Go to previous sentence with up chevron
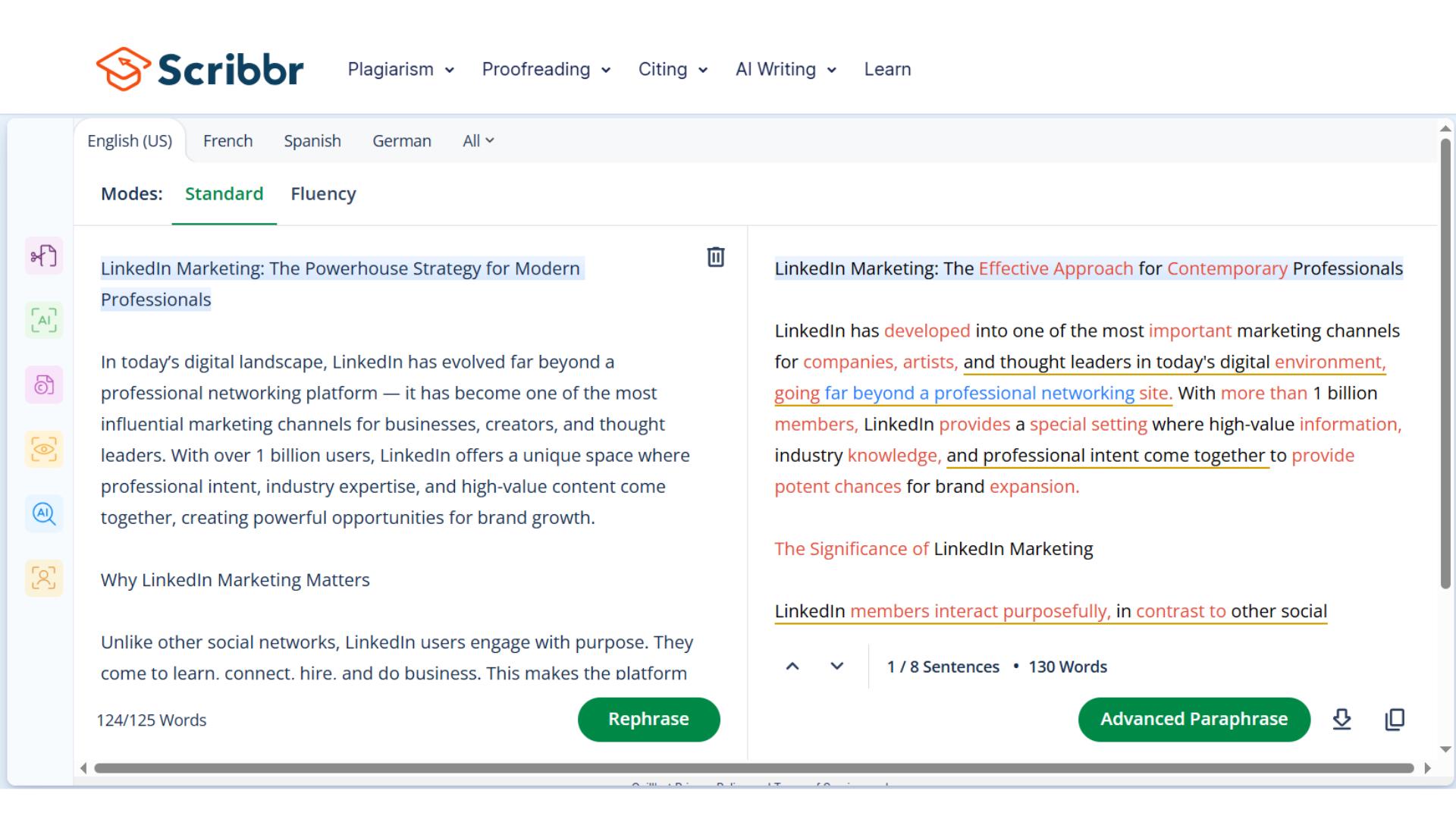The width and height of the screenshot is (1456, 819). coord(792,667)
